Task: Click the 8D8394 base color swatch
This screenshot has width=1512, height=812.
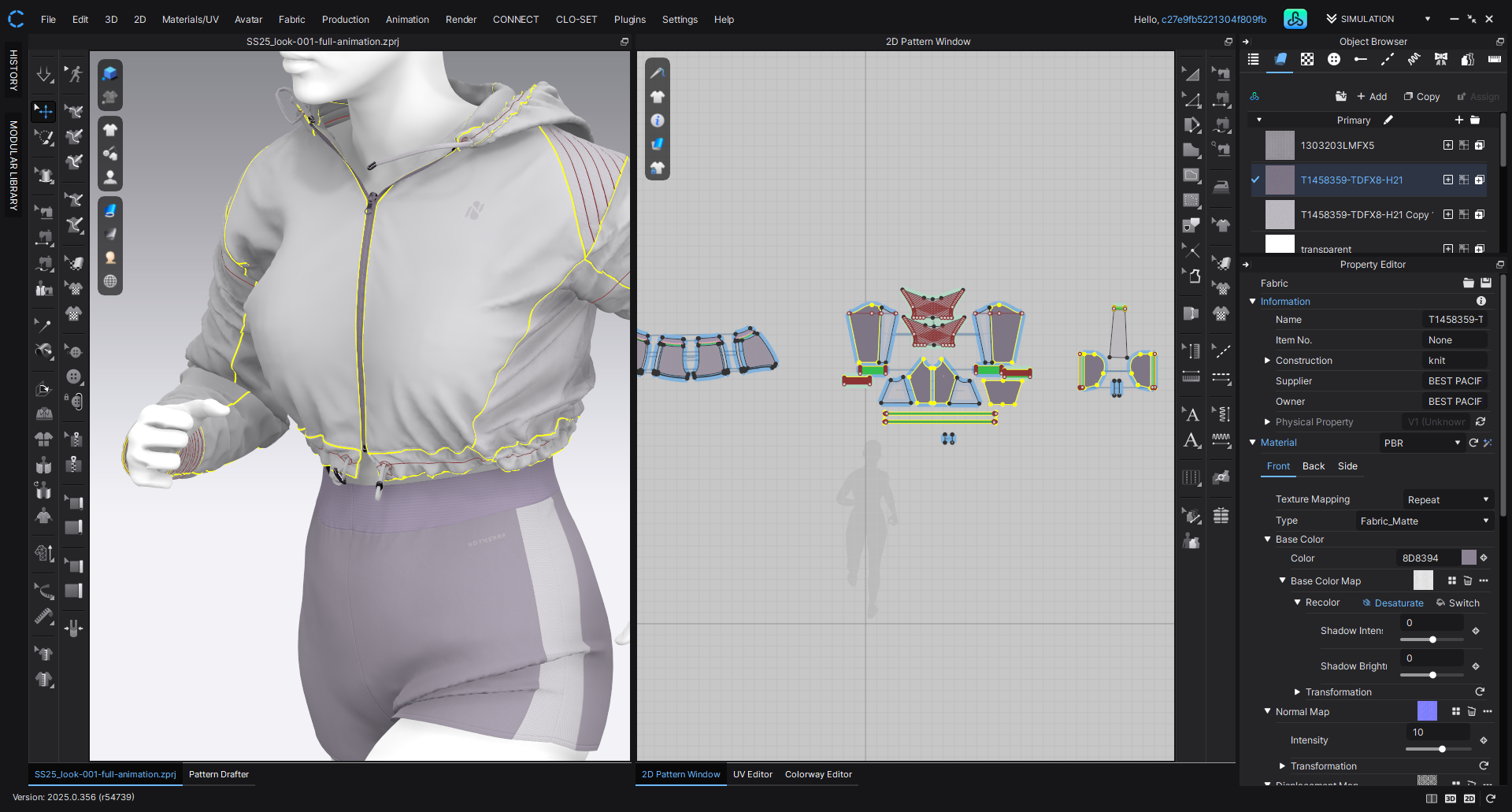Action: pyautogui.click(x=1469, y=558)
